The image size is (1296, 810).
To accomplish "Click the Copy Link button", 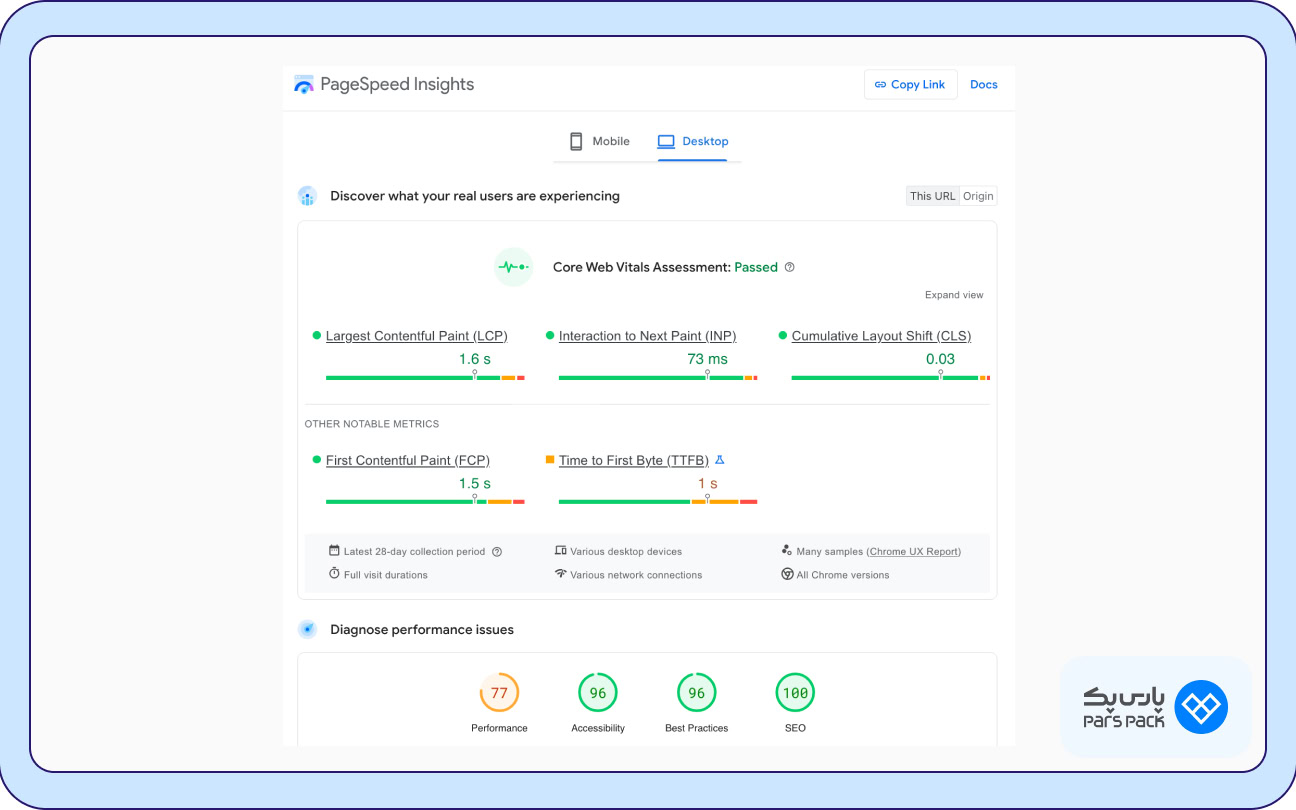I will pos(910,85).
